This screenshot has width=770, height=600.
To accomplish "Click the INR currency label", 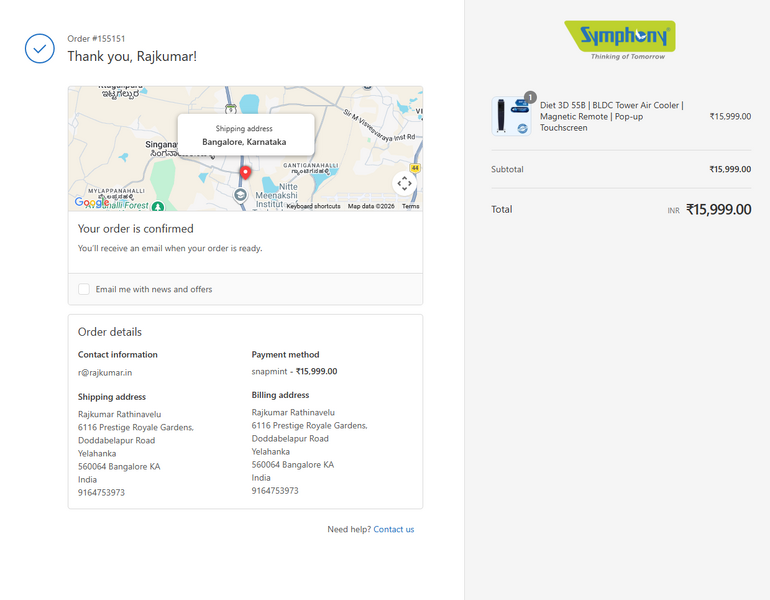I will pyautogui.click(x=673, y=211).
